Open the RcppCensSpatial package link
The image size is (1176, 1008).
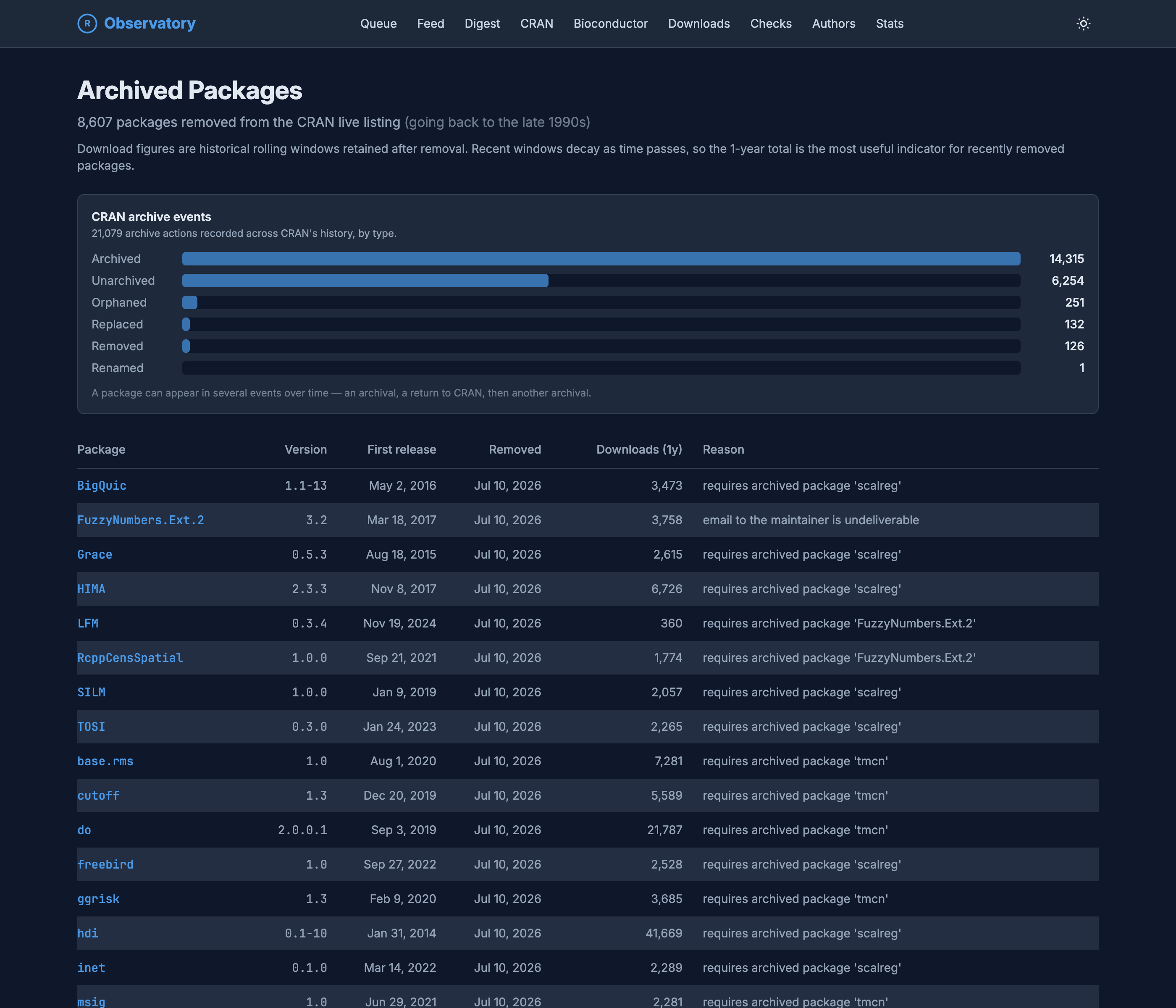click(130, 658)
